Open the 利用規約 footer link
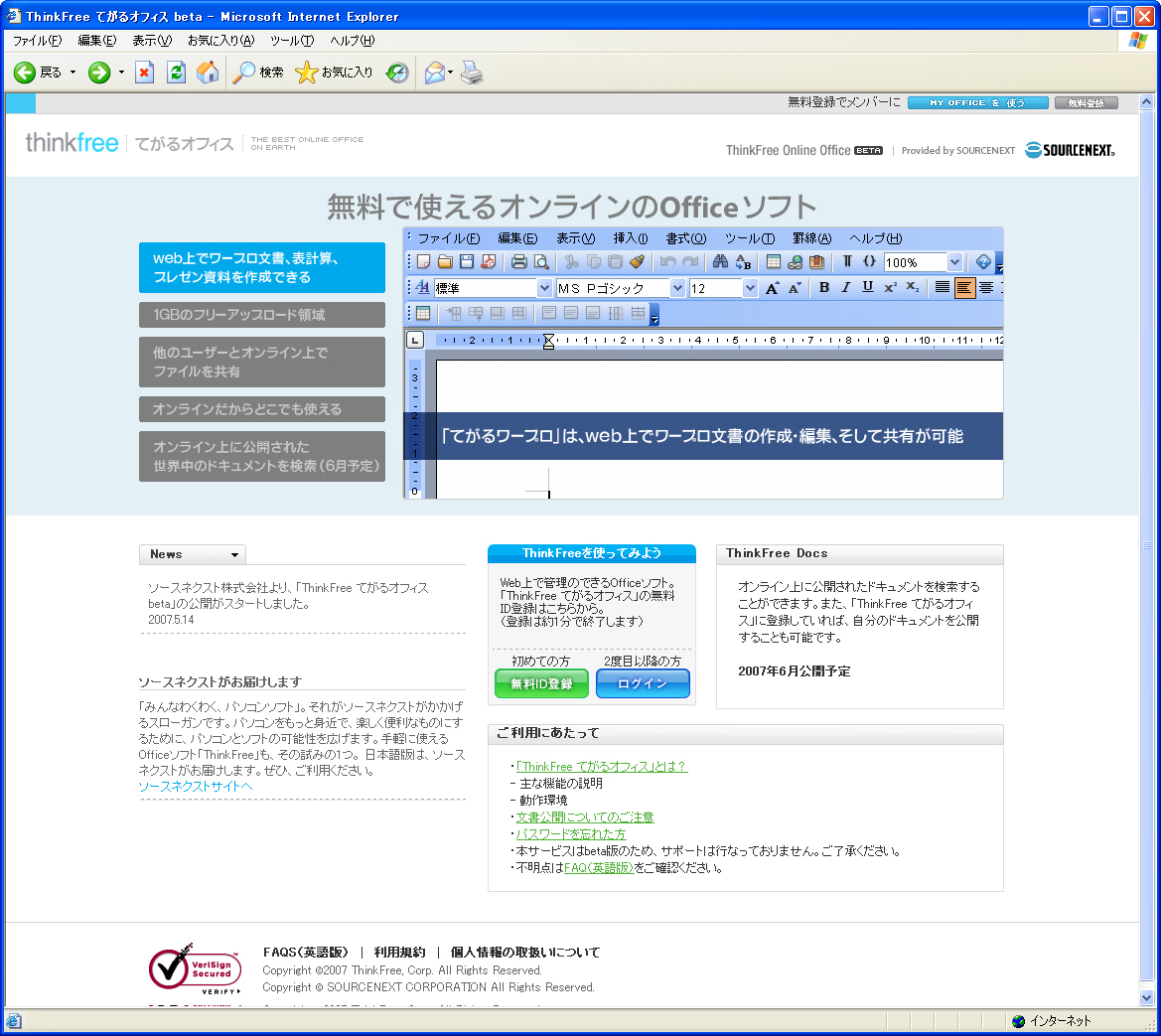This screenshot has width=1161, height=1036. 400,953
